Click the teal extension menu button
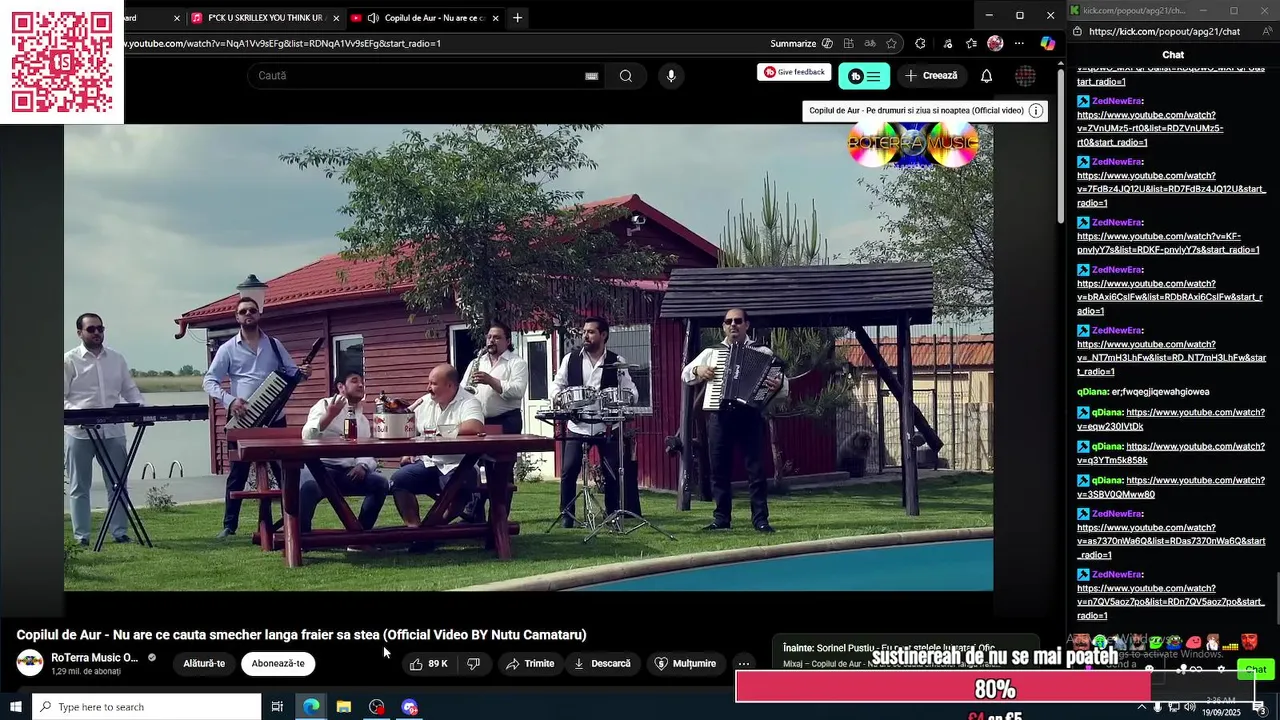This screenshot has width=1280, height=720. click(x=864, y=76)
